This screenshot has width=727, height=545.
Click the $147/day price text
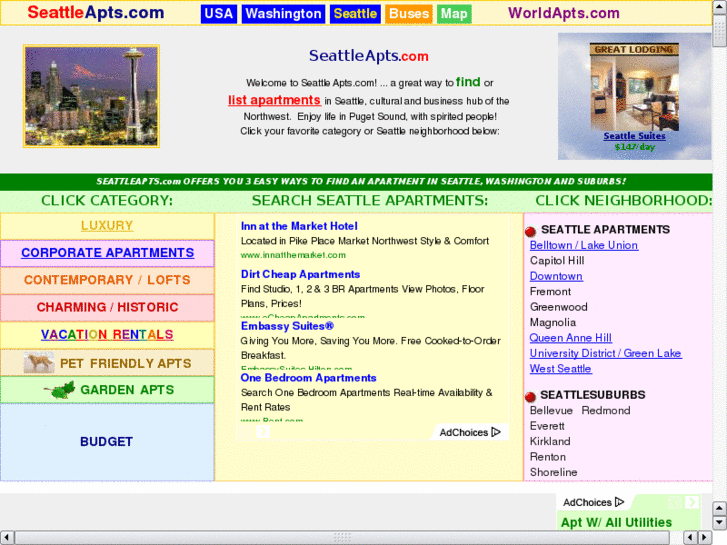pos(634,147)
